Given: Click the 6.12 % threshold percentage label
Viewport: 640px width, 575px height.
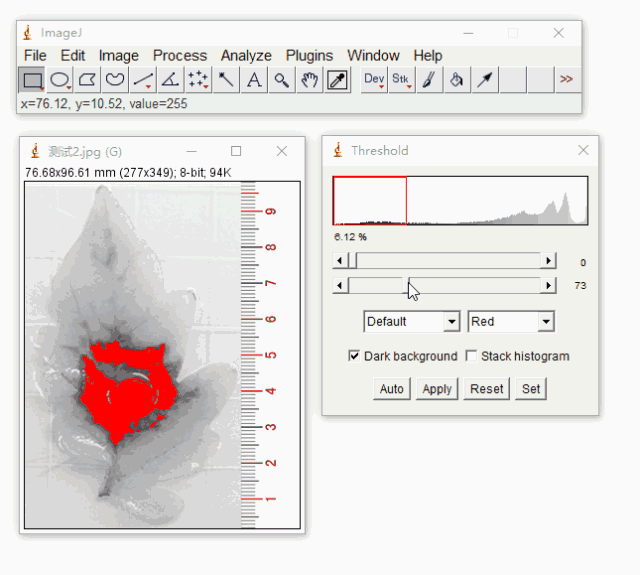Looking at the screenshot, I should point(350,237).
